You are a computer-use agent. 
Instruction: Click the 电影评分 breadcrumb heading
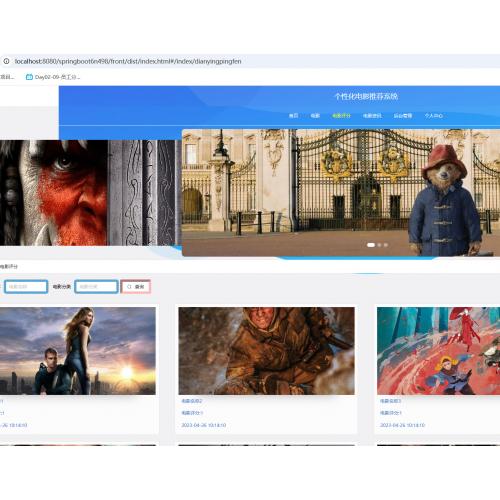(x=9, y=267)
